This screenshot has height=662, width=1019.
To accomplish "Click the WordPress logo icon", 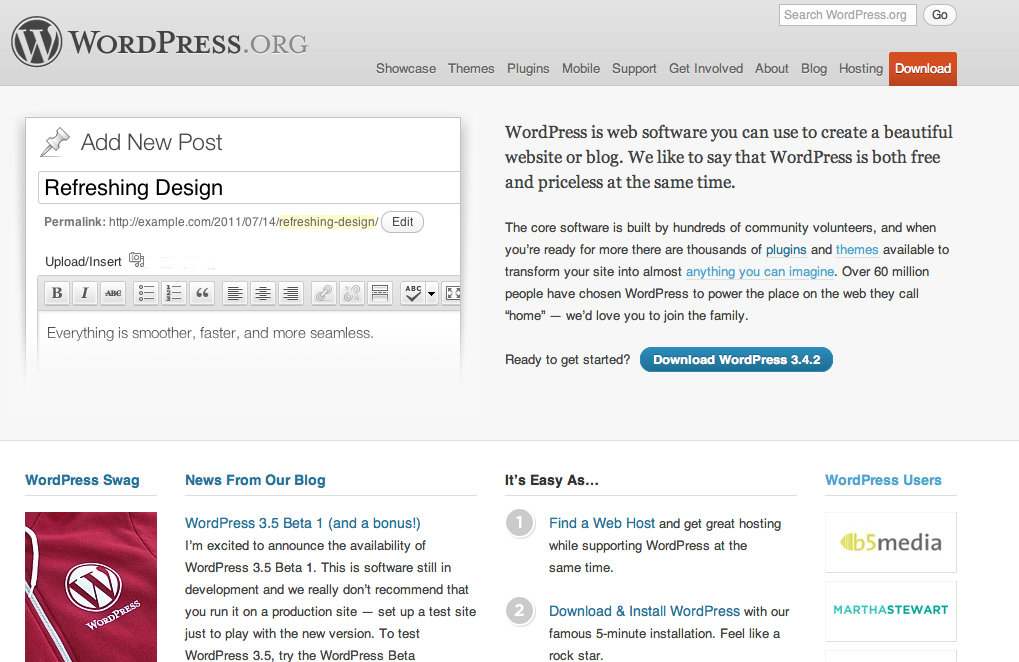I will tap(37, 42).
